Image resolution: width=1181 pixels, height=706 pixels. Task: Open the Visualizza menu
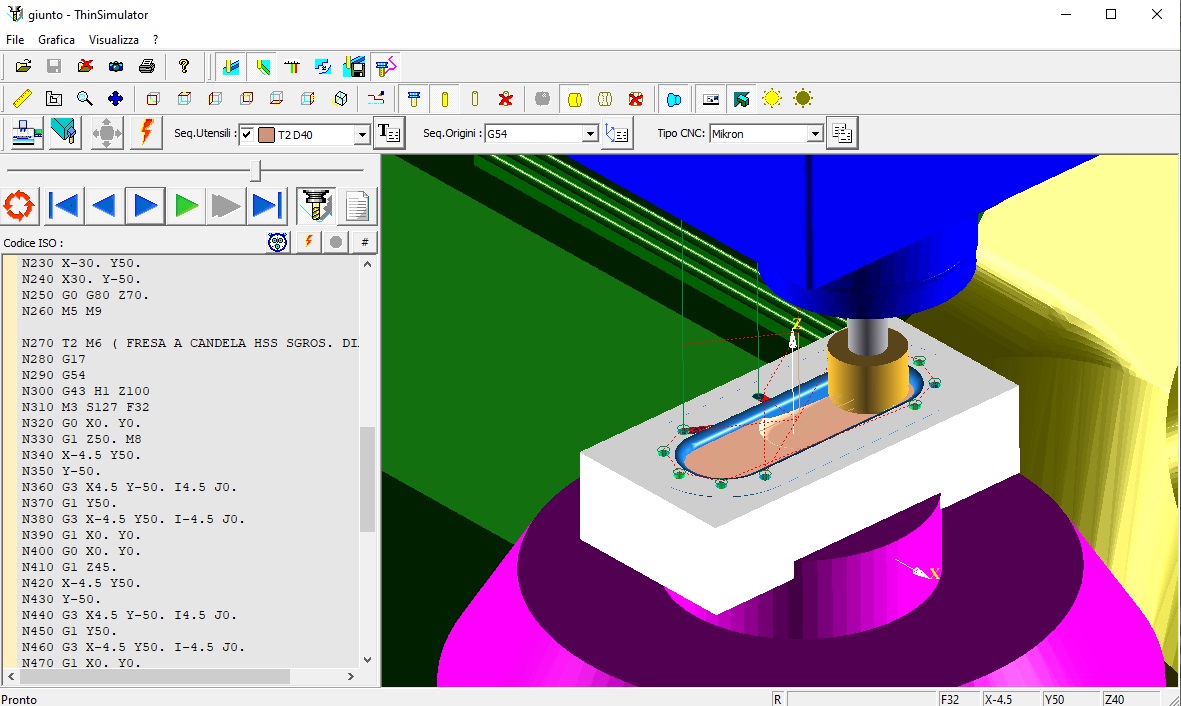114,40
